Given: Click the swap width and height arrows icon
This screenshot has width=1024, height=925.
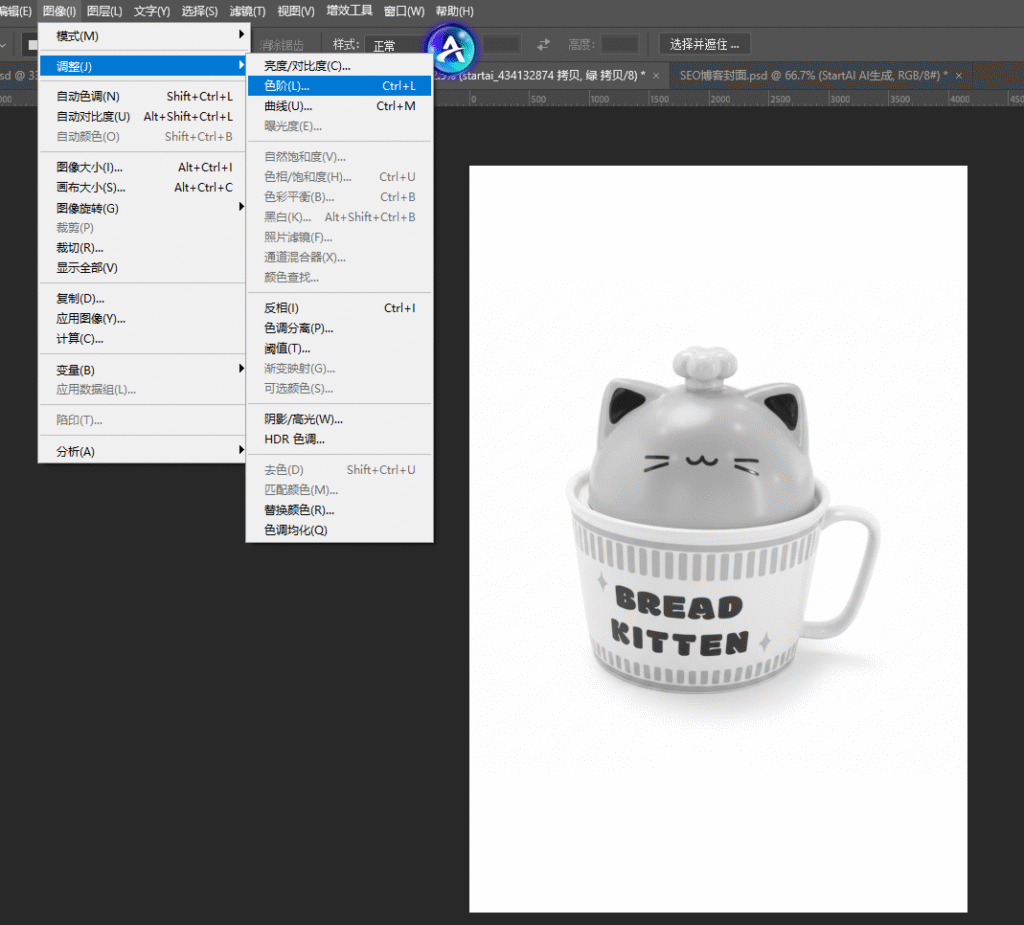Looking at the screenshot, I should 543,44.
